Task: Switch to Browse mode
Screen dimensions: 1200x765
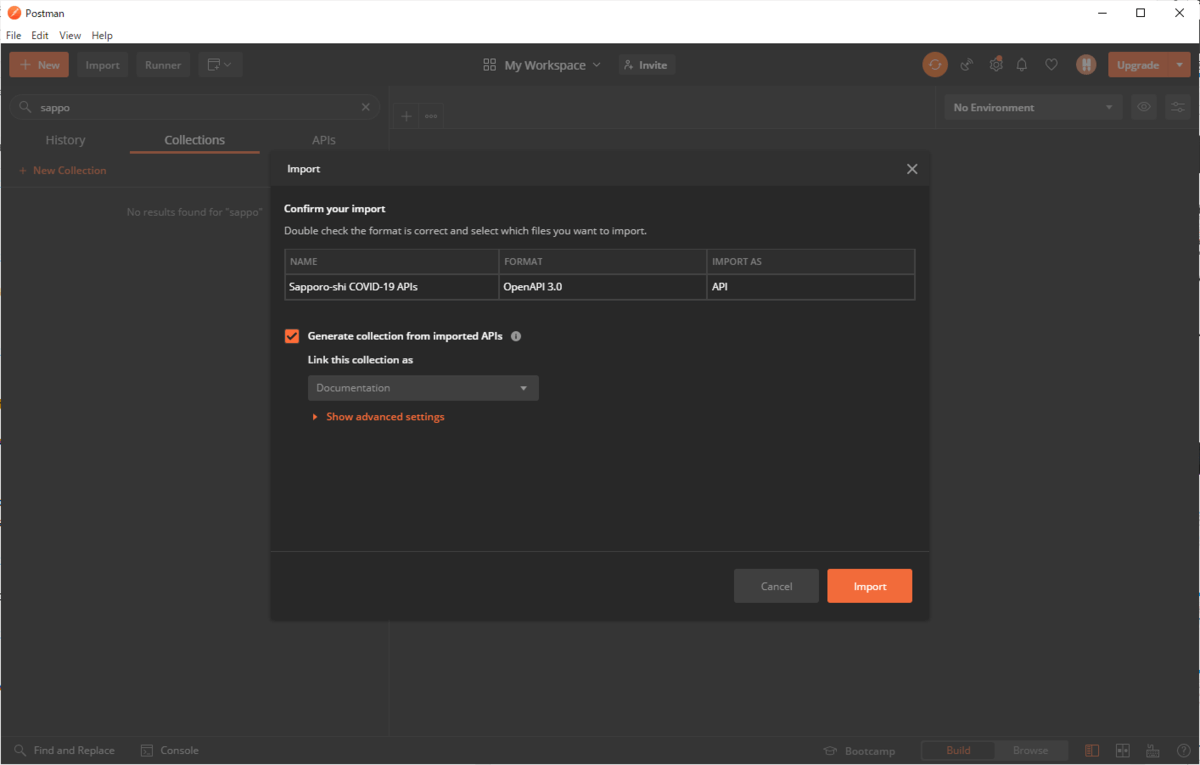Action: (x=1031, y=750)
